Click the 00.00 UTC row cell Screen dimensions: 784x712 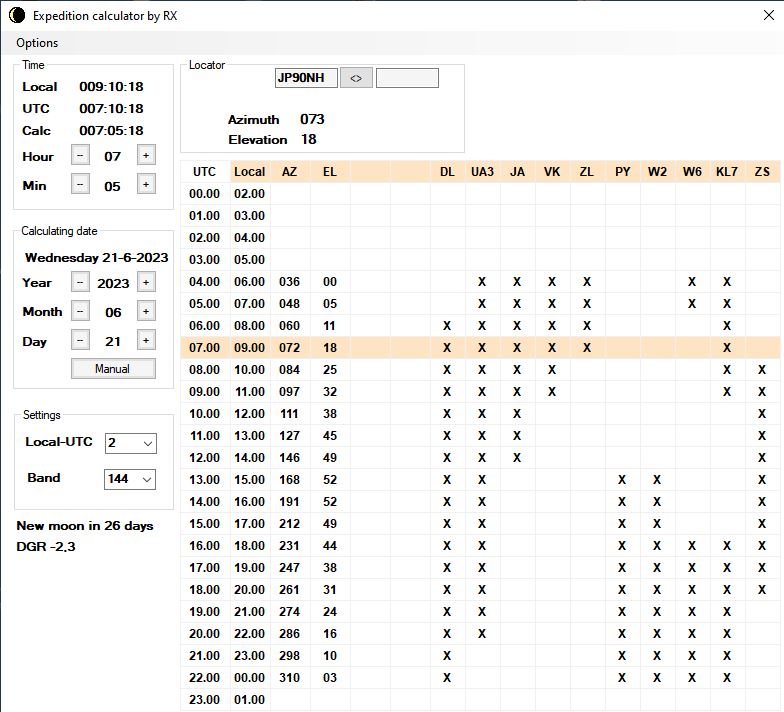(x=204, y=194)
